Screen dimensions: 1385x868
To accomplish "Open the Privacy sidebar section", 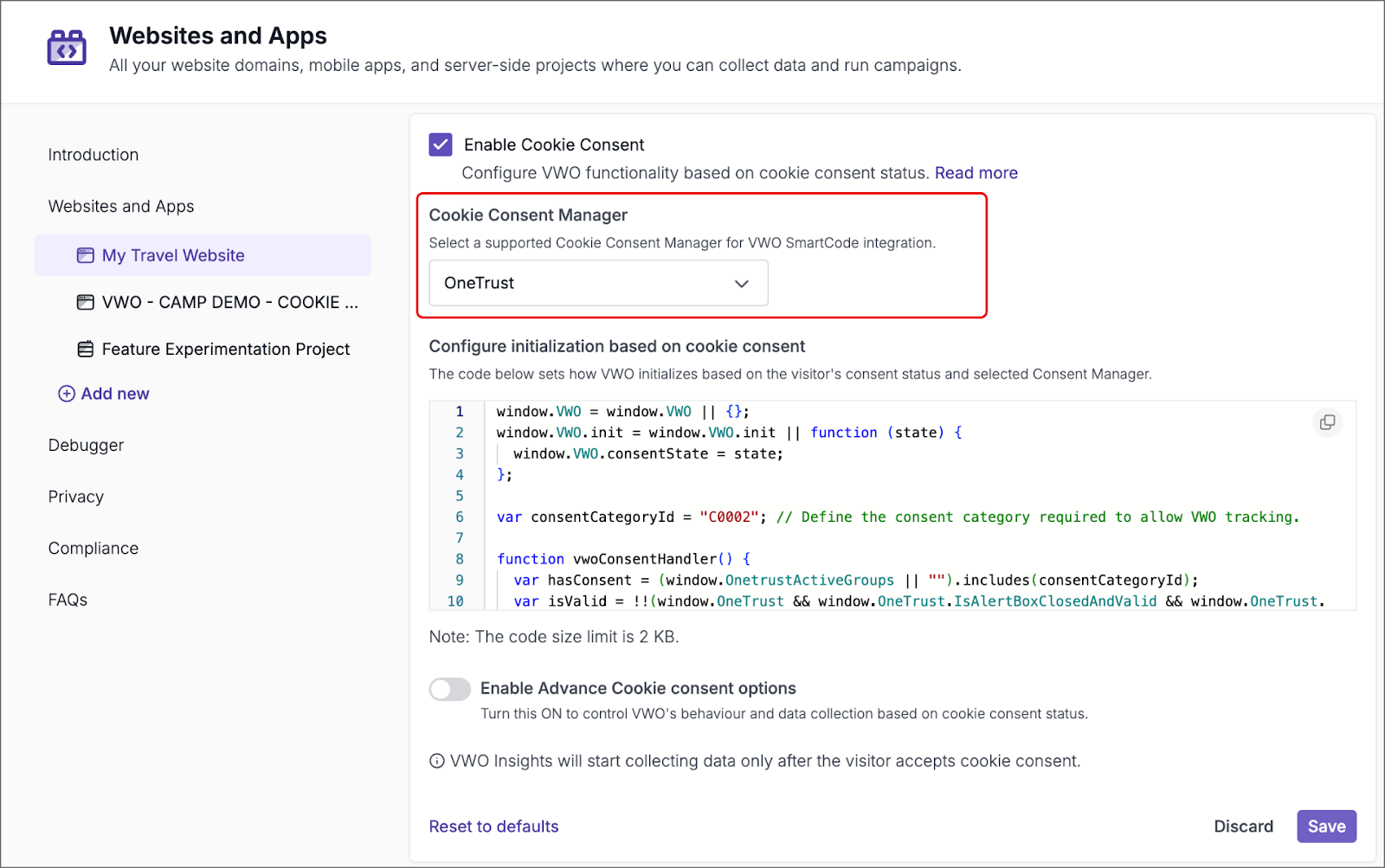I will [76, 497].
